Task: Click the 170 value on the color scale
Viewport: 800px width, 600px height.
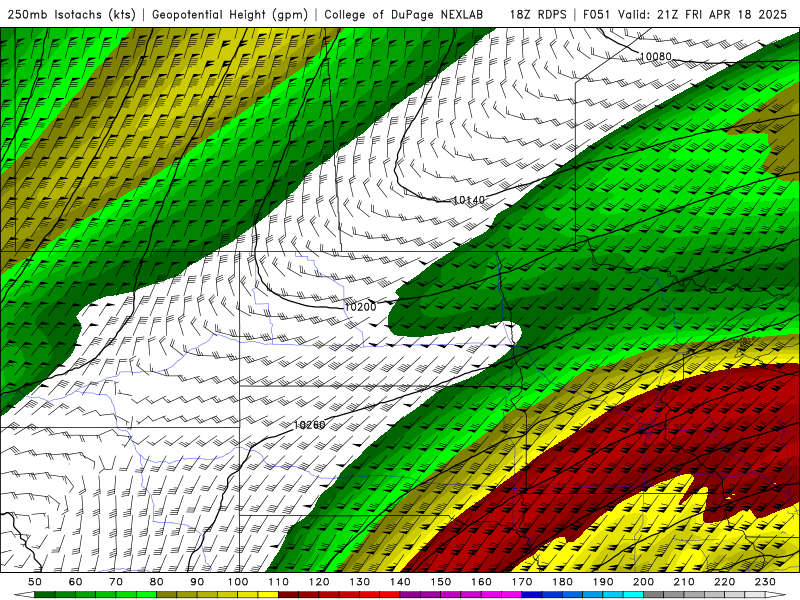Action: pos(522,582)
